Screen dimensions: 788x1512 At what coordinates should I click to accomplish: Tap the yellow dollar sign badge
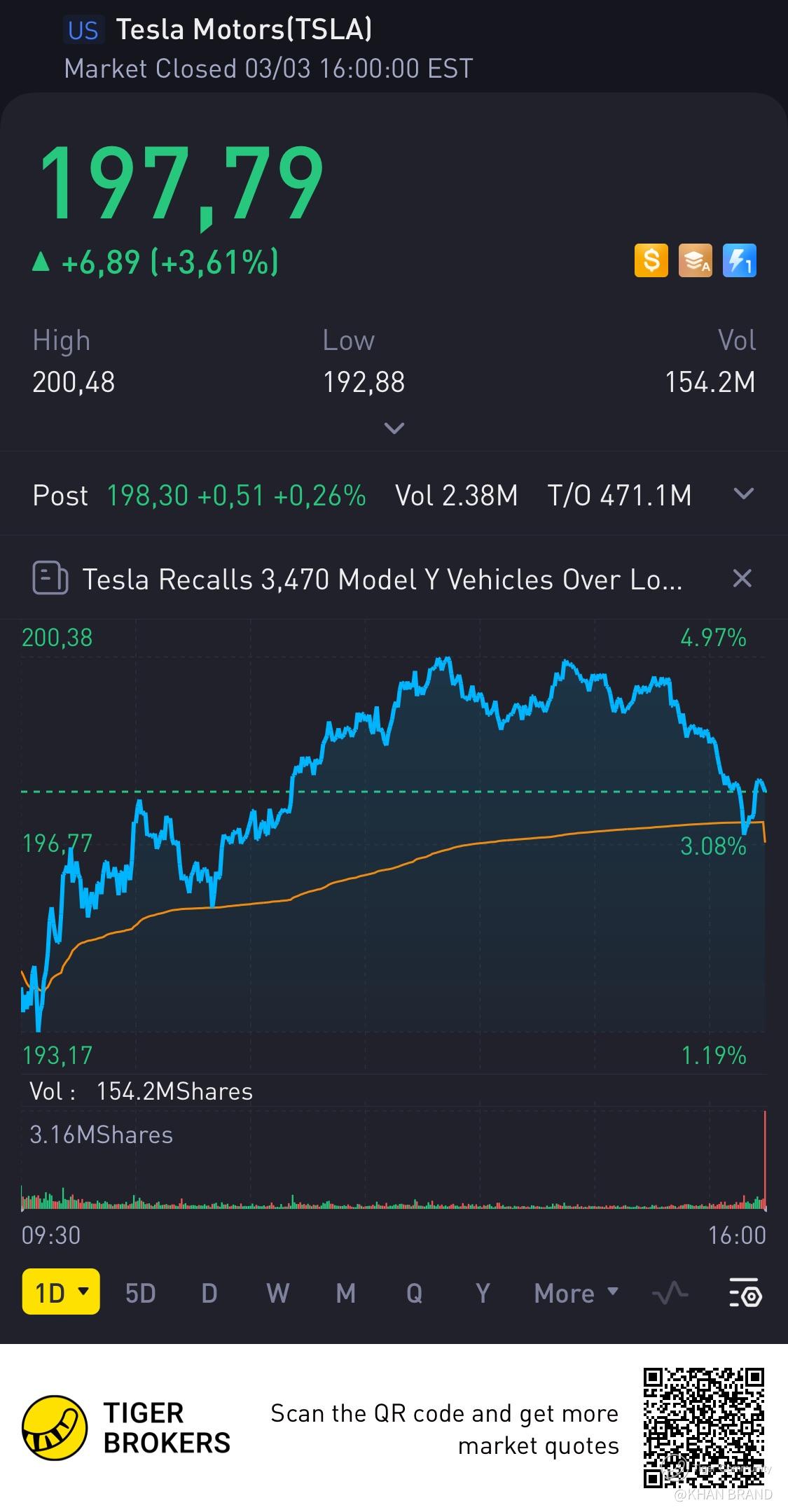[x=651, y=260]
